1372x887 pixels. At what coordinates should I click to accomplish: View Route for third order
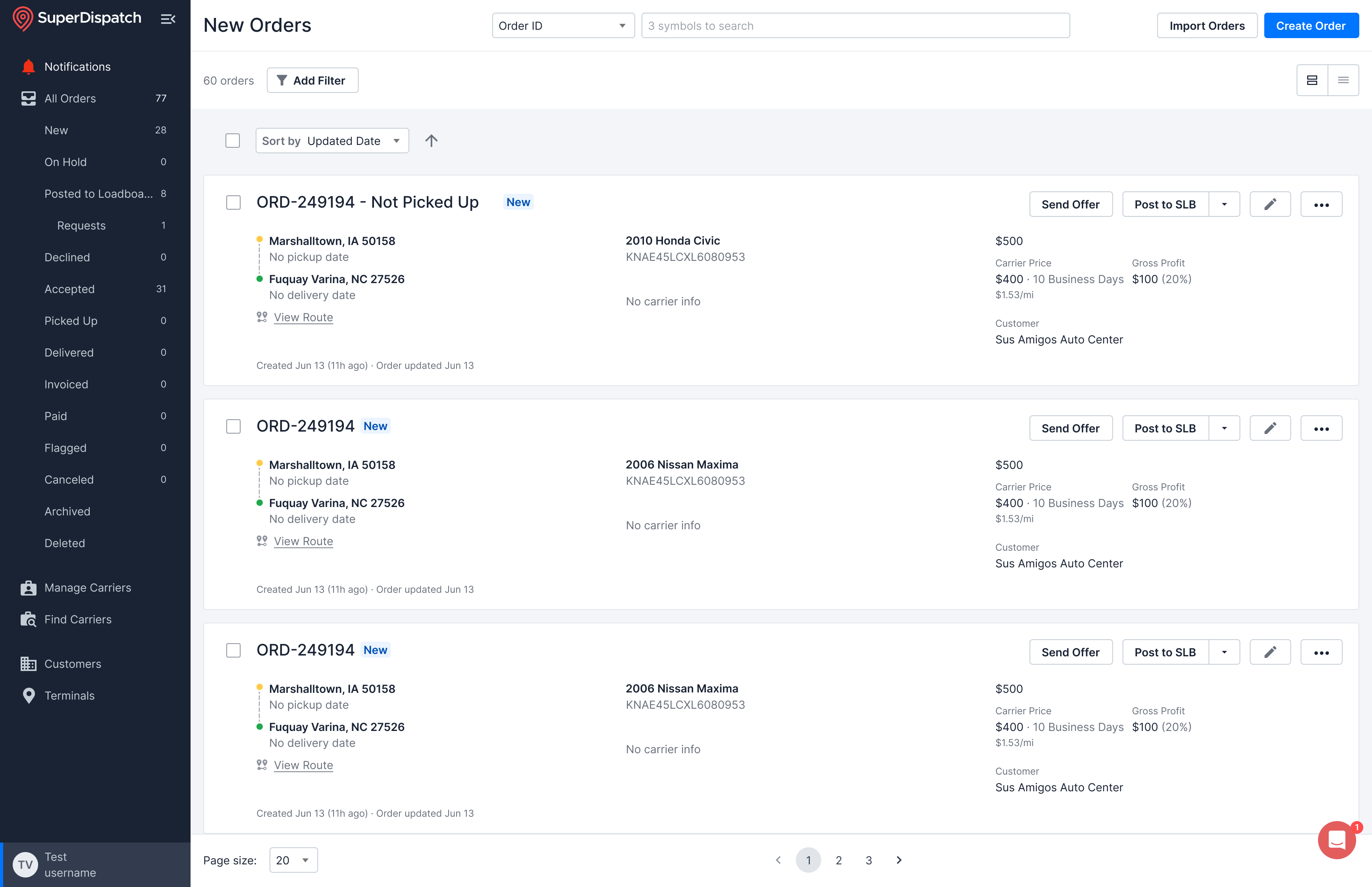pos(303,765)
